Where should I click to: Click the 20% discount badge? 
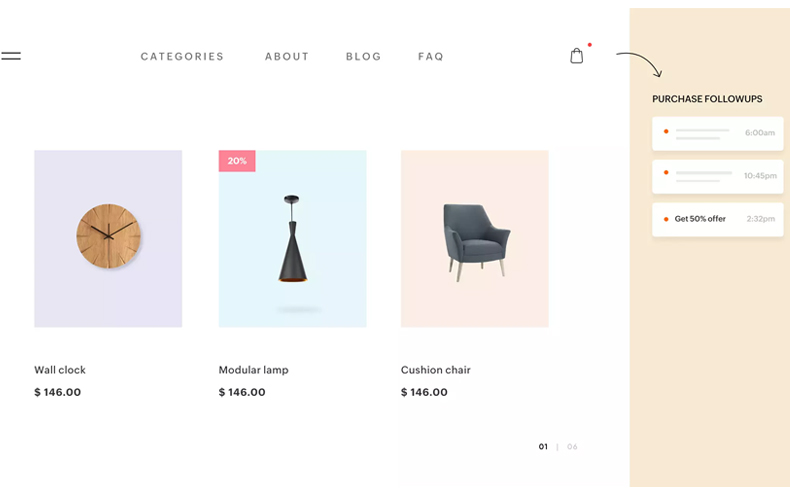pos(237,161)
